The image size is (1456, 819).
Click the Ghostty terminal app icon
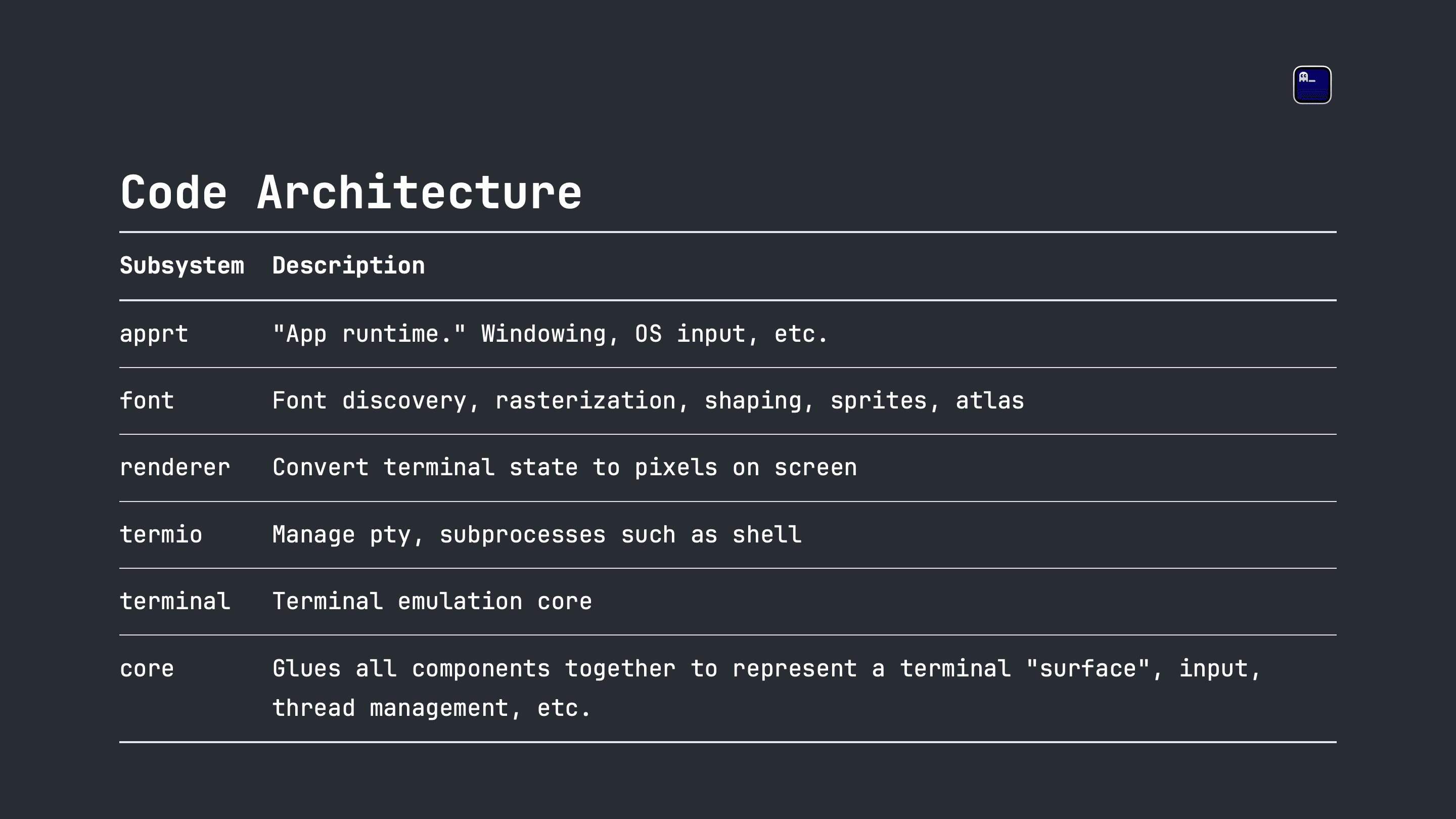[x=1312, y=85]
